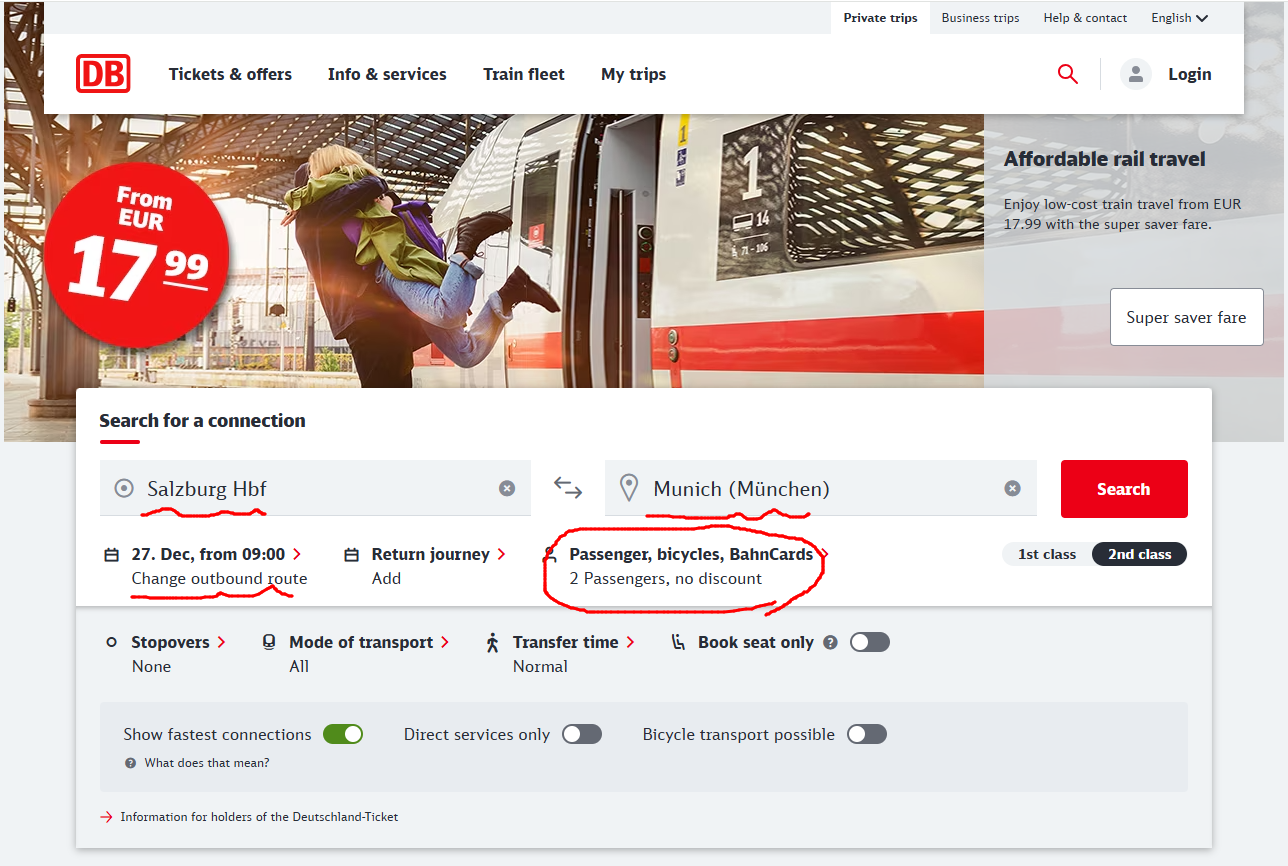Click 2 Passengers, no discount text
Screen dimensions: 1288x866
pos(666,579)
